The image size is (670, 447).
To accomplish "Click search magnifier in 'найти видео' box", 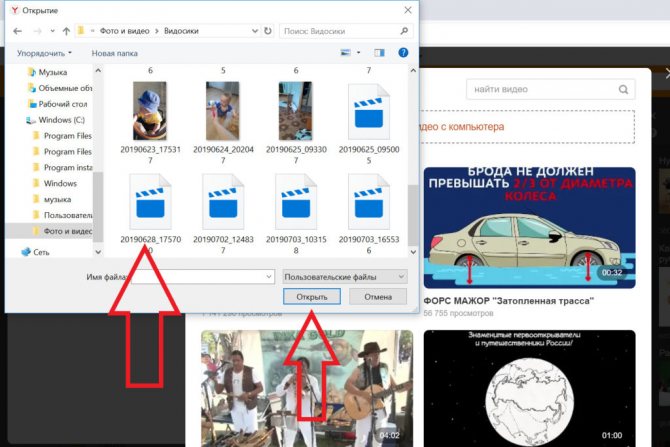I will coord(623,89).
